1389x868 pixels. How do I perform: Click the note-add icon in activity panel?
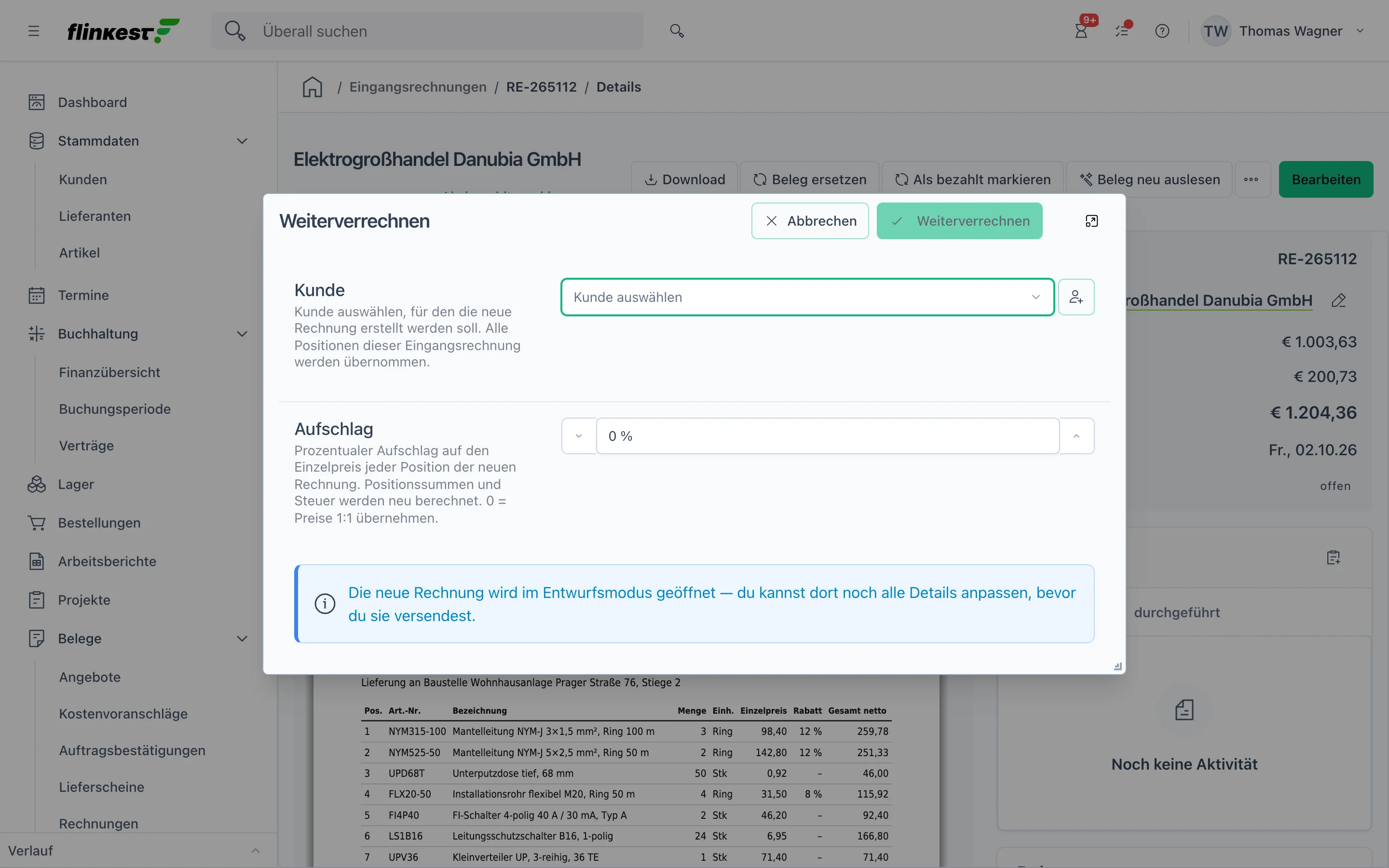click(x=1334, y=557)
